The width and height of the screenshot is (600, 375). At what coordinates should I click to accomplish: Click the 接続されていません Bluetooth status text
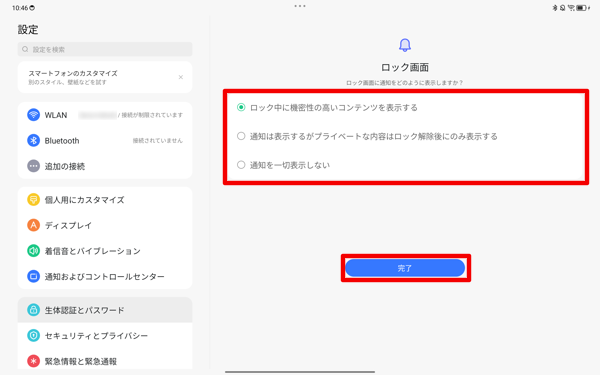coord(158,141)
